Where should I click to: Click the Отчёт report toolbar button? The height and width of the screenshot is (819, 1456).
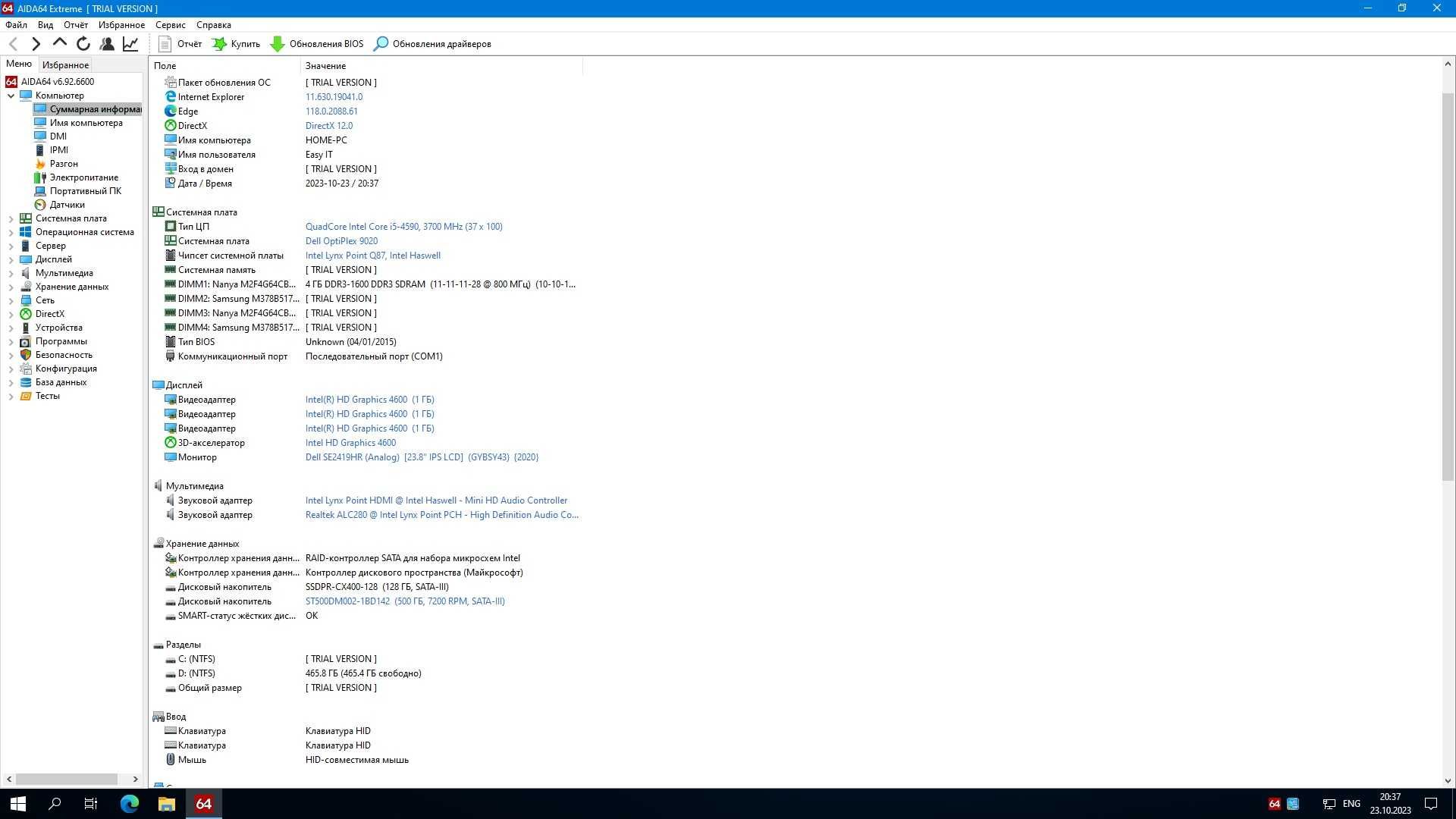point(180,44)
